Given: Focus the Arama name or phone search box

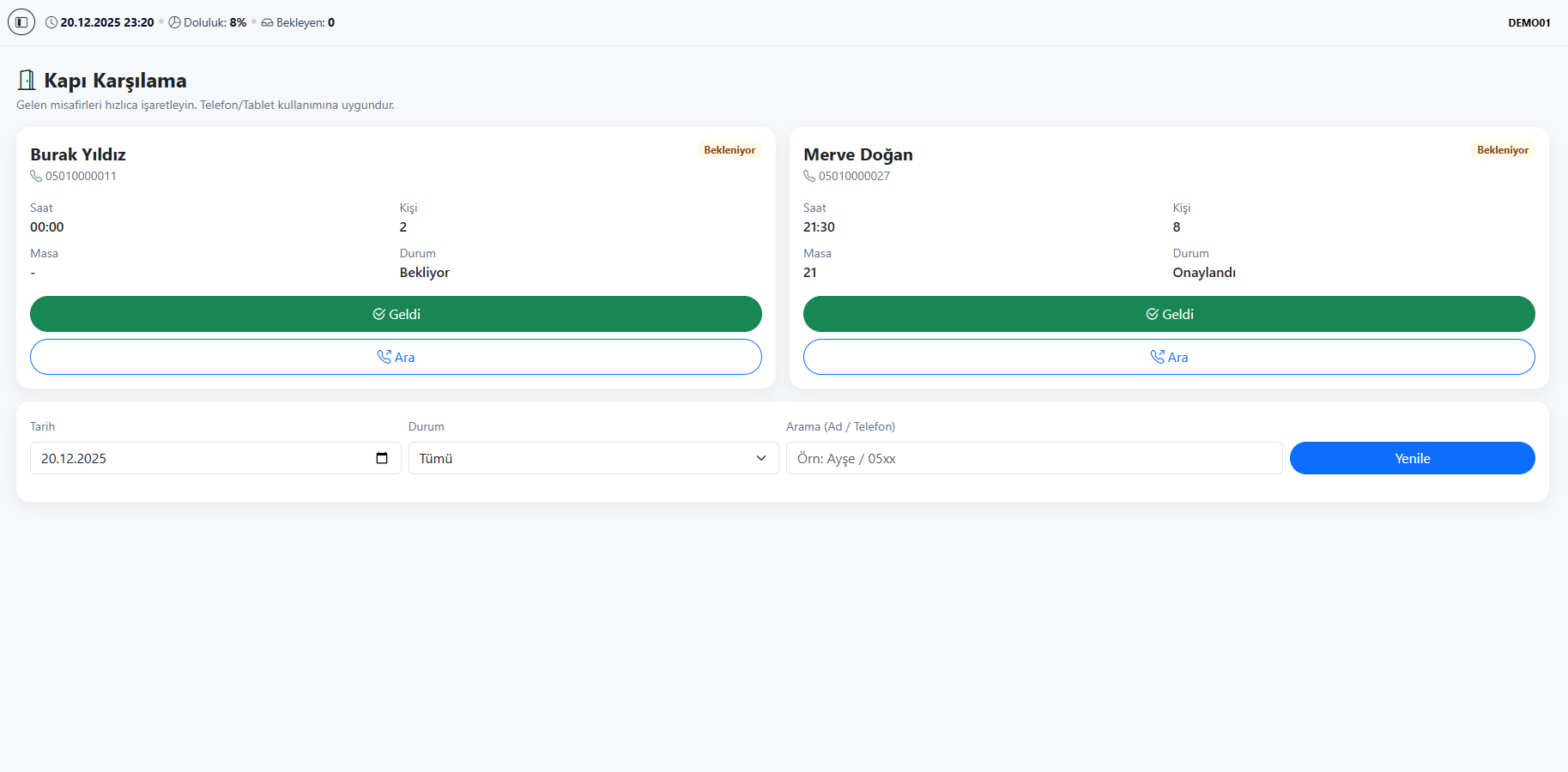Looking at the screenshot, I should (x=1033, y=458).
